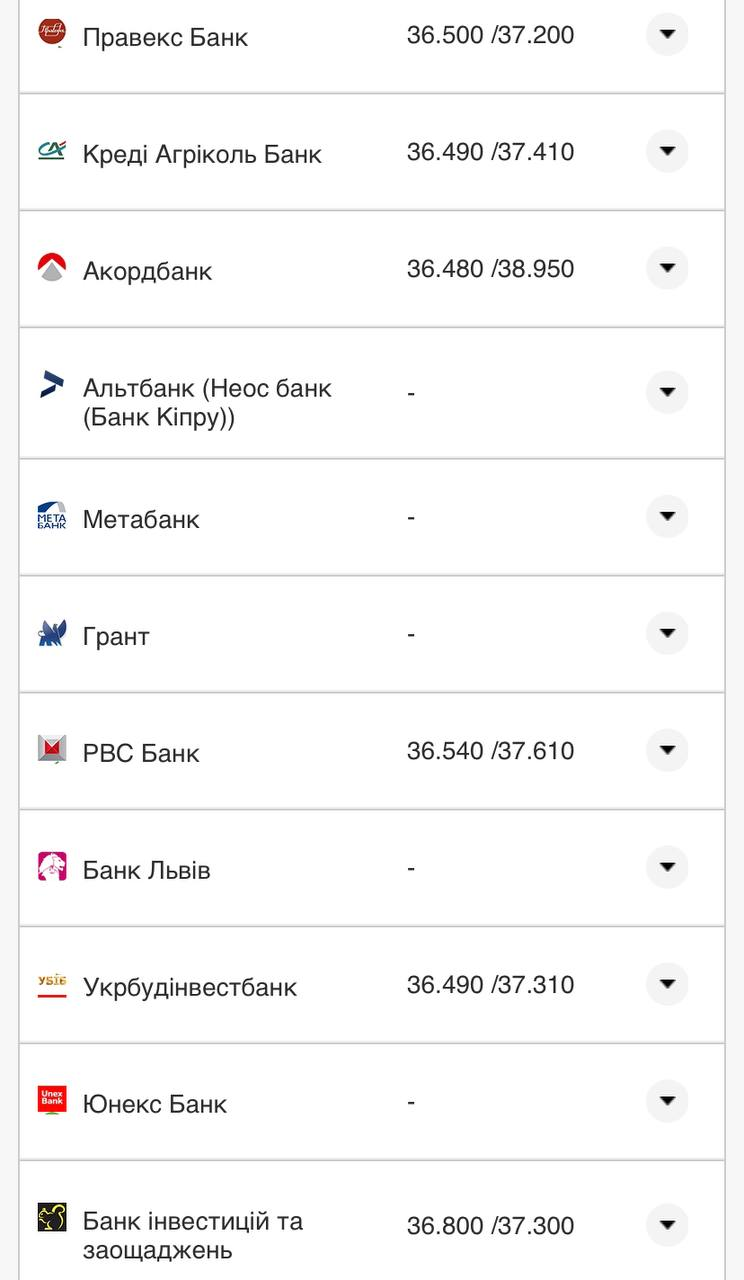Open the Креді Агріколь Банк name link
744x1280 pixels.
click(x=202, y=154)
